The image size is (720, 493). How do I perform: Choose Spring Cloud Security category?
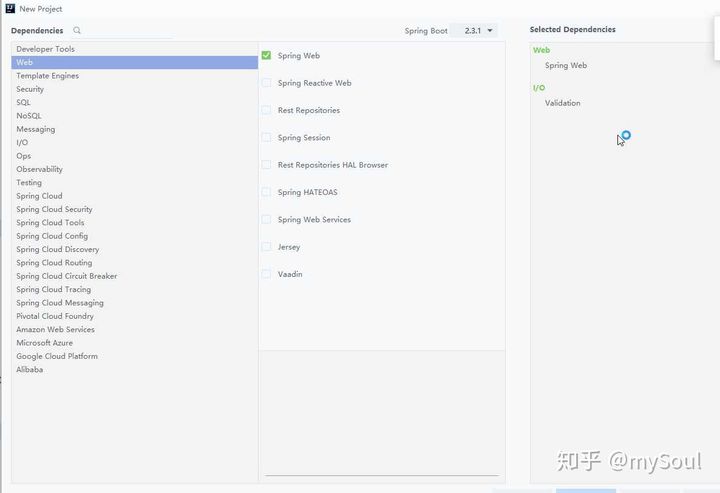pos(135,209)
